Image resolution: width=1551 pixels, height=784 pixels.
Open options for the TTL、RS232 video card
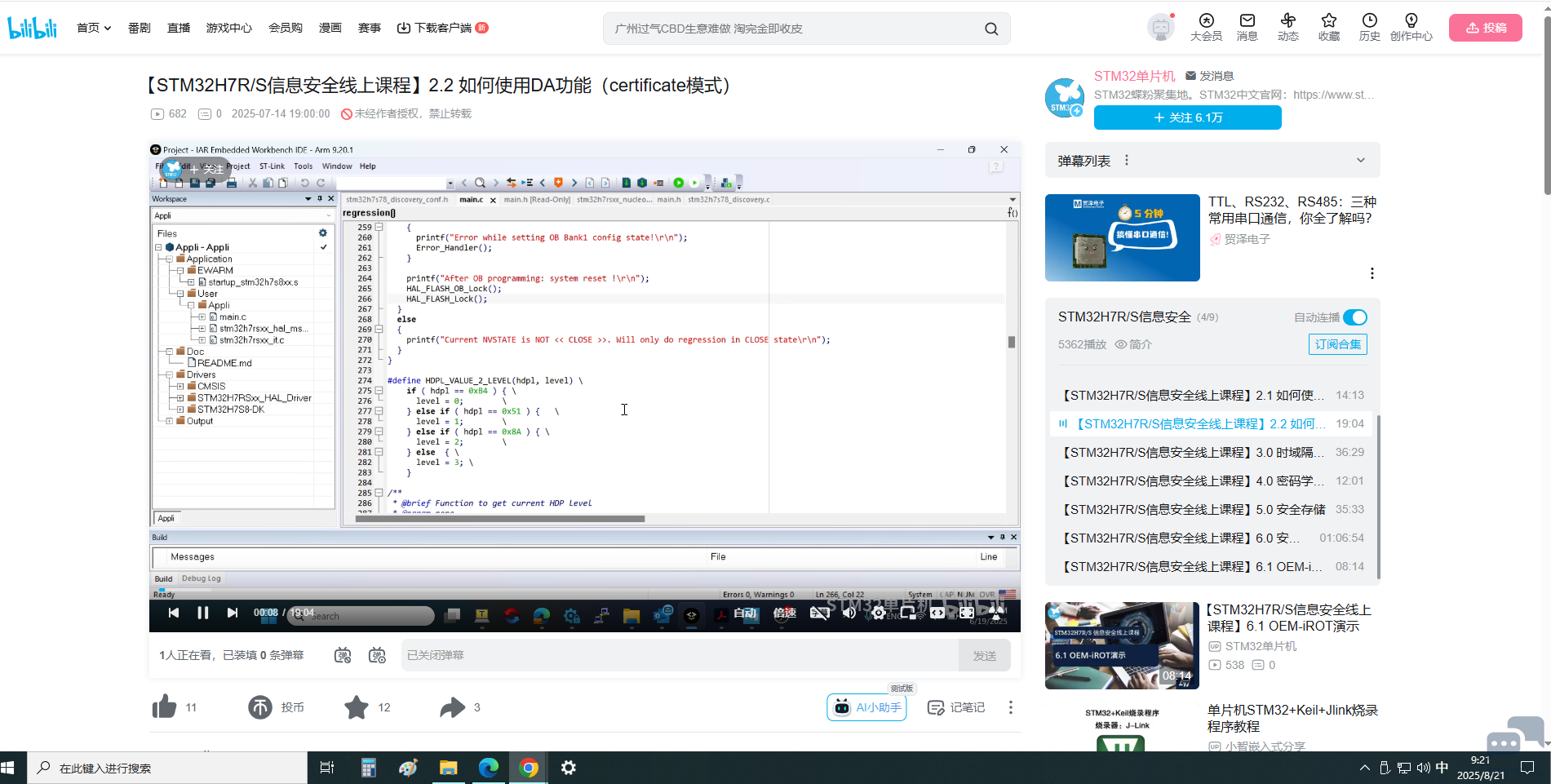pos(1372,273)
